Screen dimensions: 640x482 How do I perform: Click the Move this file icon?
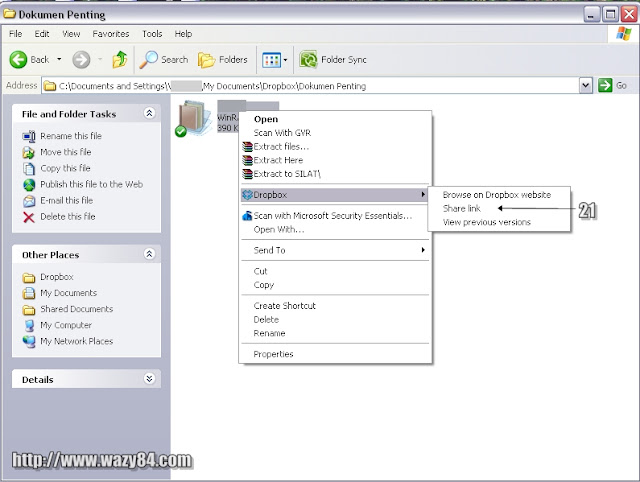pos(29,152)
